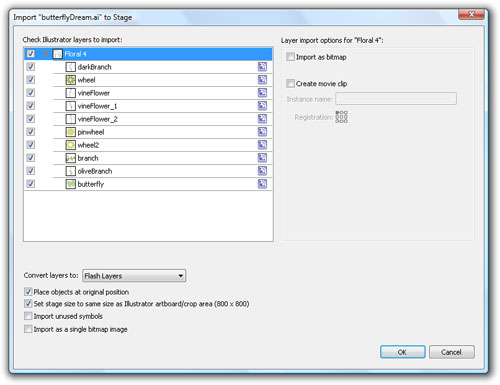Enable Import unused symbols
500x385 pixels.
click(x=28, y=316)
